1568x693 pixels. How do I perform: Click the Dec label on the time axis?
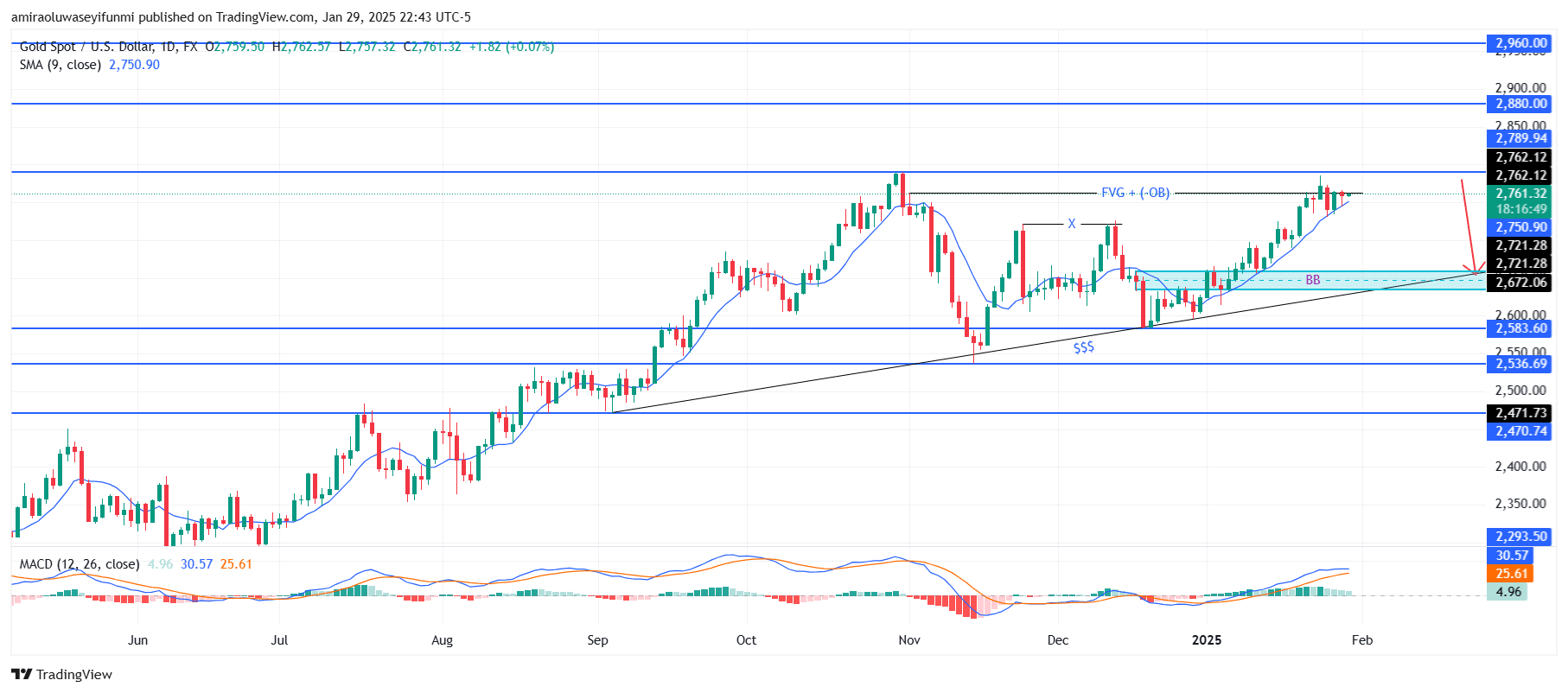(1058, 640)
